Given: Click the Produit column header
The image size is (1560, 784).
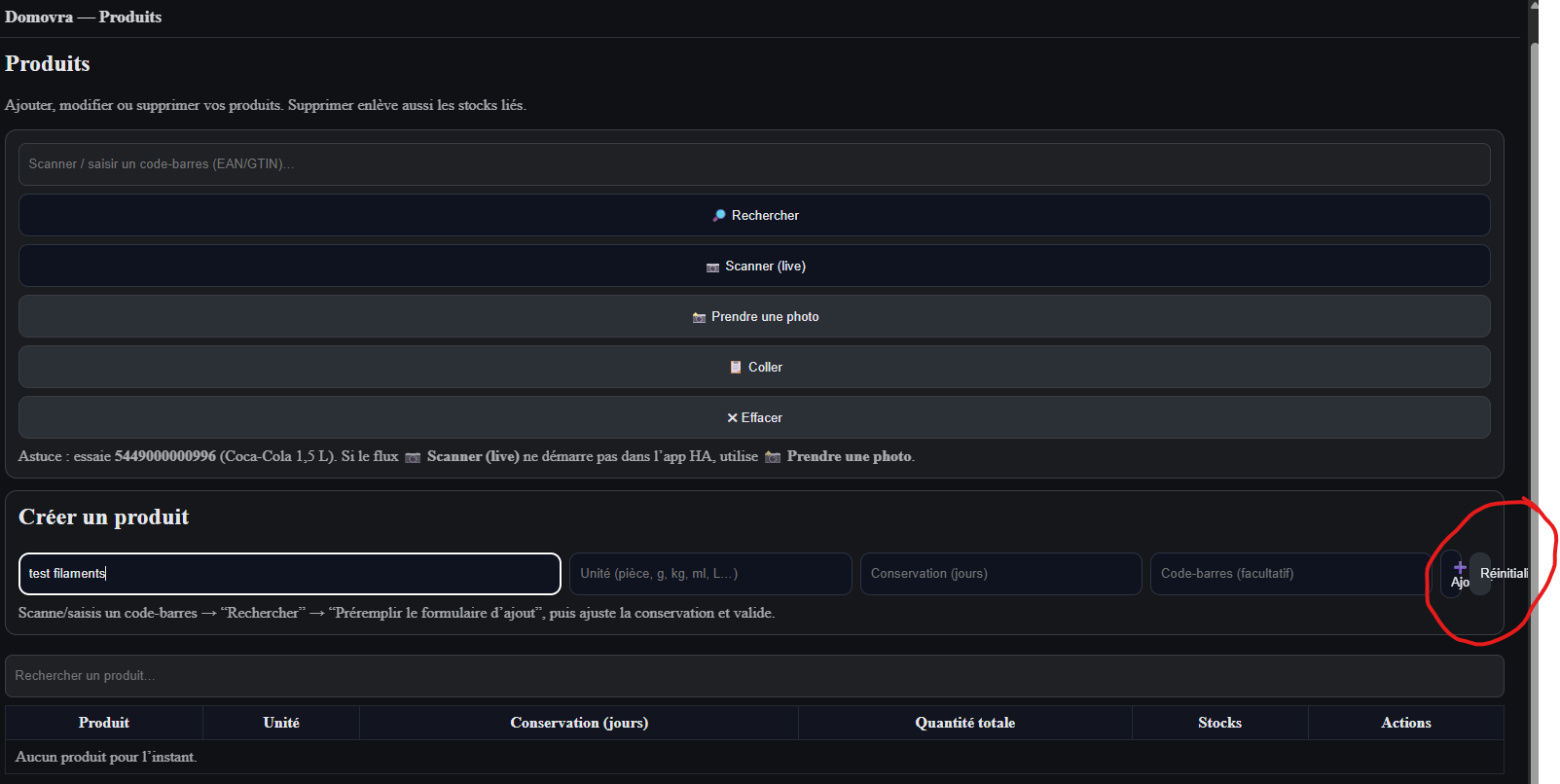Looking at the screenshot, I should (104, 723).
